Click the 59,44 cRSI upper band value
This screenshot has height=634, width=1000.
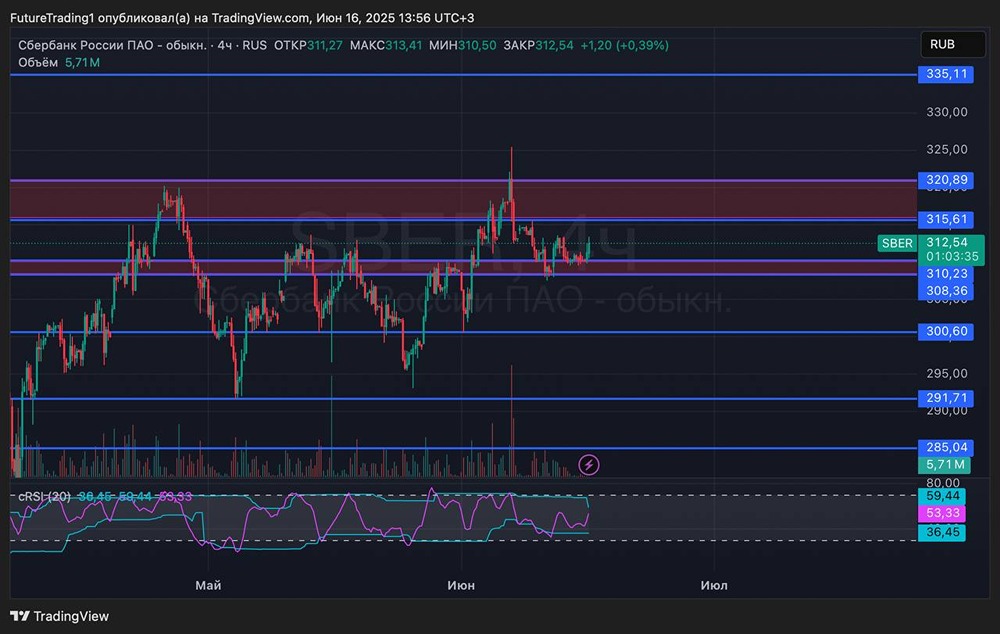tap(942, 496)
